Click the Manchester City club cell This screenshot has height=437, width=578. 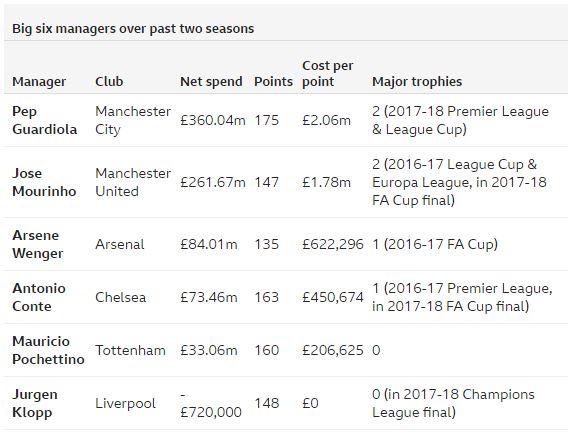click(133, 120)
